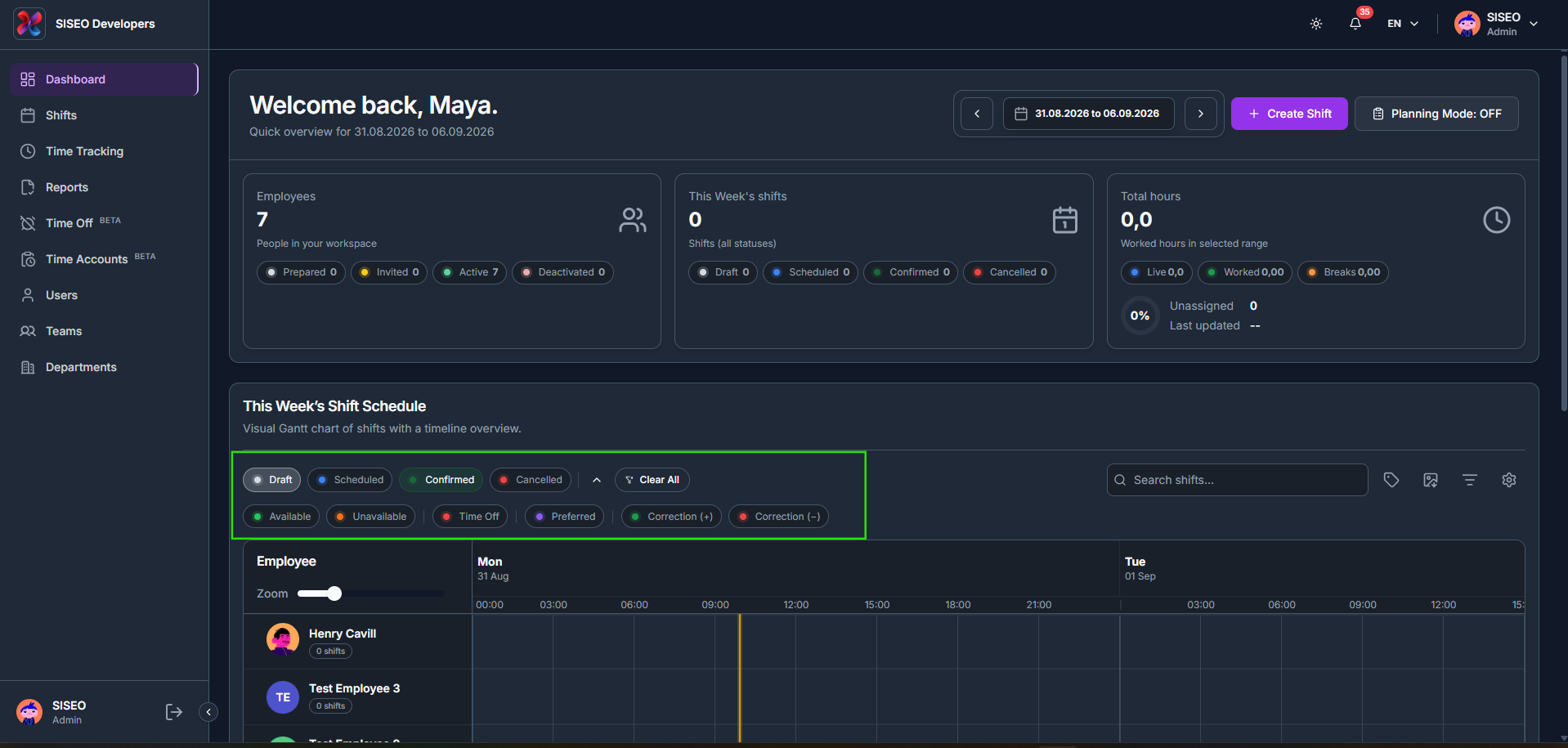Viewport: 1568px width, 748px height.
Task: Open Time Tracking in sidebar
Action: 104,151
